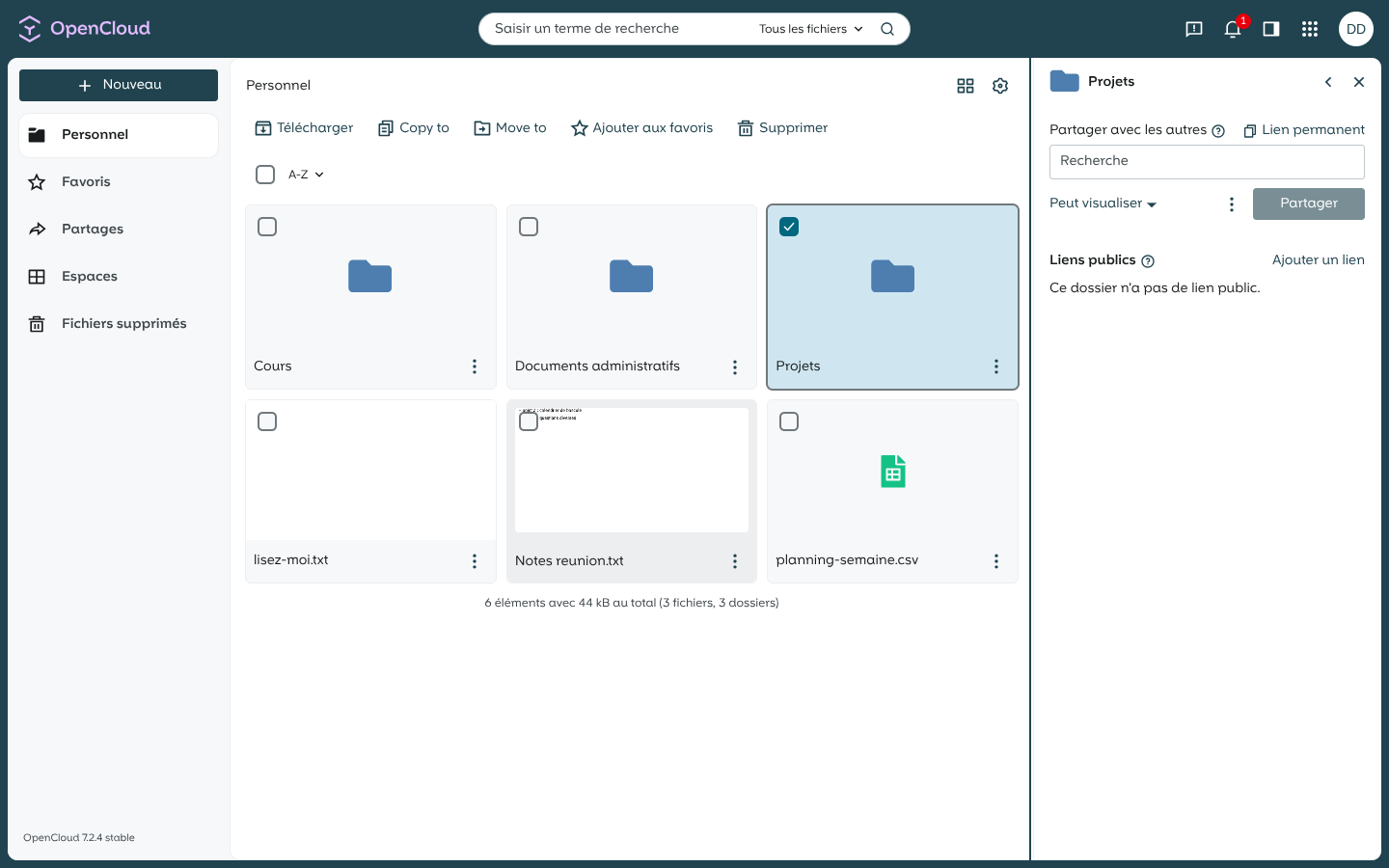Check the Documents administratifs checkbox
Screen dimensions: 1389x868
tap(529, 227)
